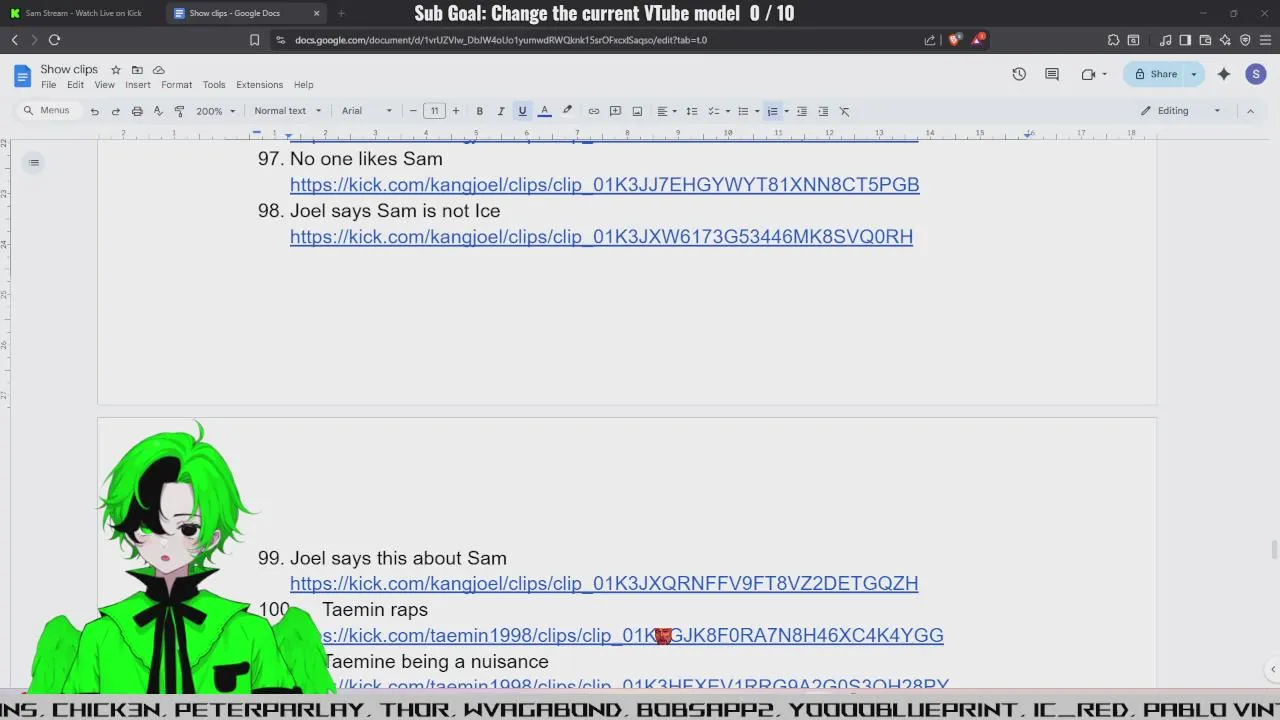This screenshot has height=720, width=1280.
Task: Increase indent with the toolbar icon
Action: click(x=823, y=111)
